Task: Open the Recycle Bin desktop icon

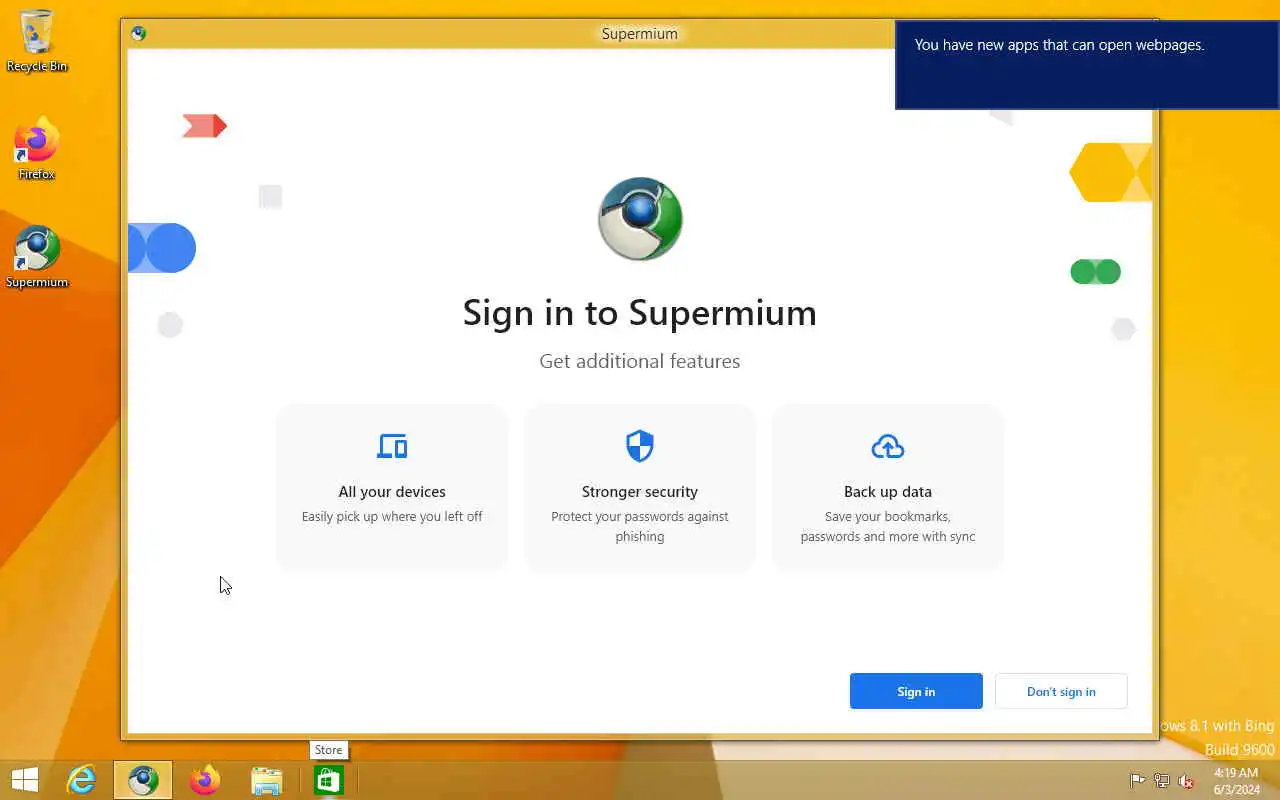Action: pos(37,41)
